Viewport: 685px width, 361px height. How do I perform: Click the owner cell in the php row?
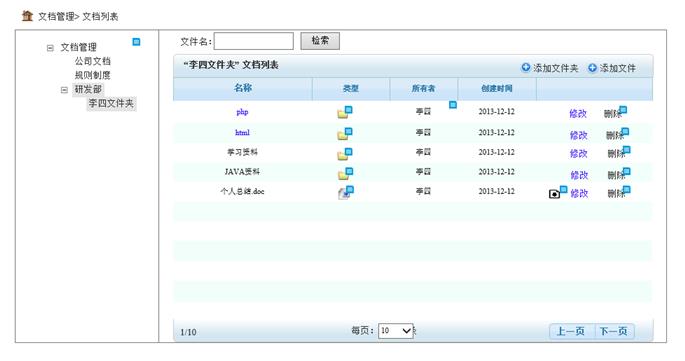point(423,111)
